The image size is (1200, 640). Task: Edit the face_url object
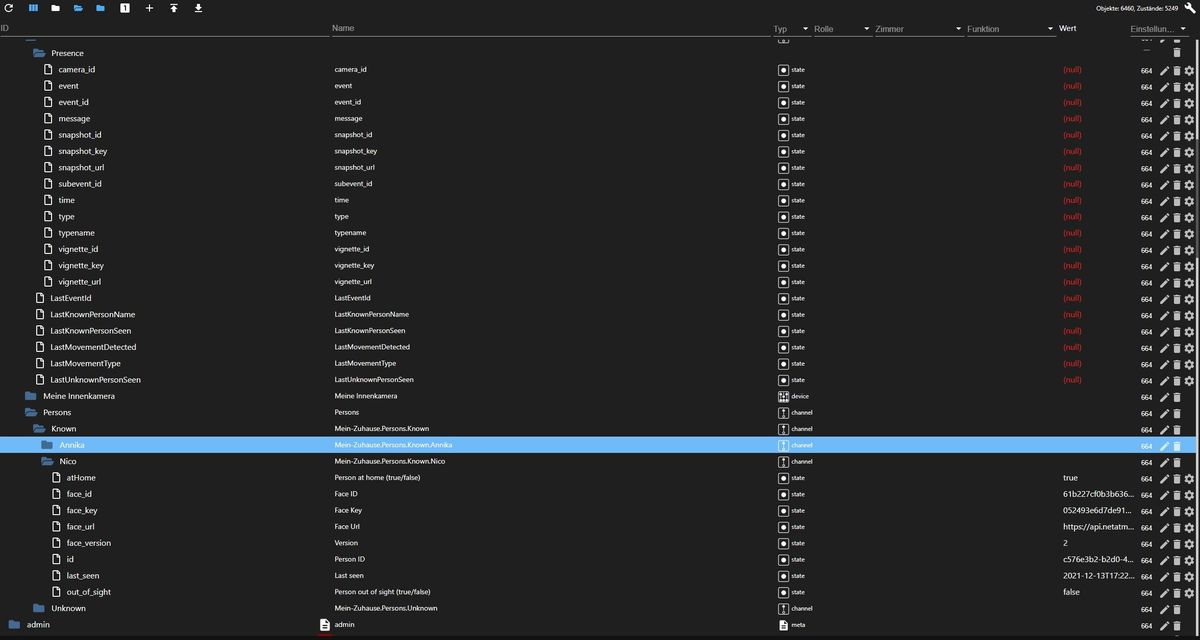pyautogui.click(x=1164, y=528)
